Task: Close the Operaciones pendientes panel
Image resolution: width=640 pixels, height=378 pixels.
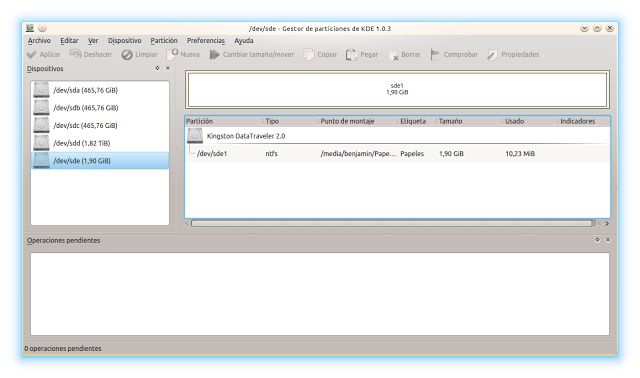Action: (608, 240)
